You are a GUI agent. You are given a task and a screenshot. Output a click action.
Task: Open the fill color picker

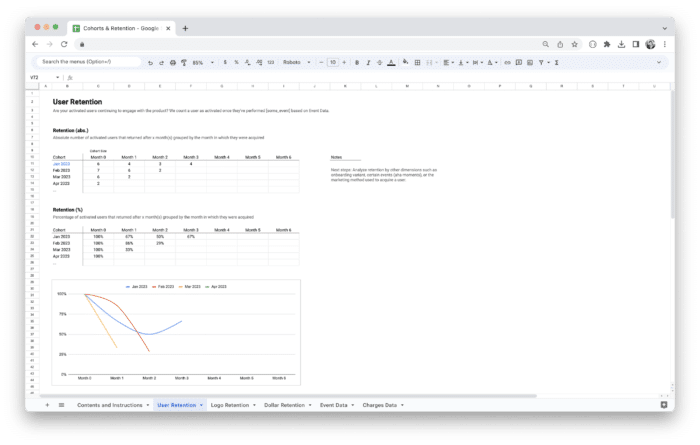pyautogui.click(x=405, y=62)
